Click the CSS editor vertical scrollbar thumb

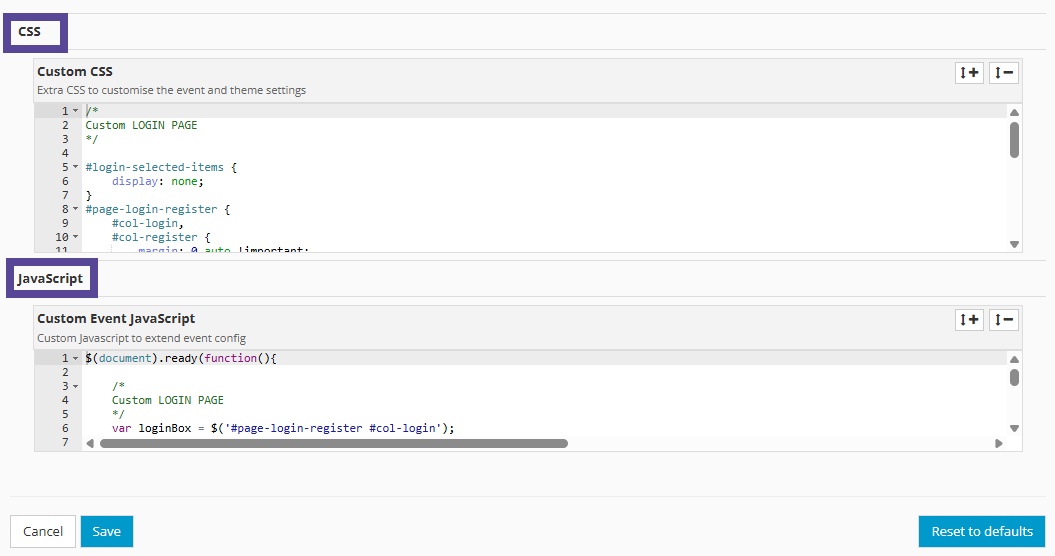click(1014, 140)
